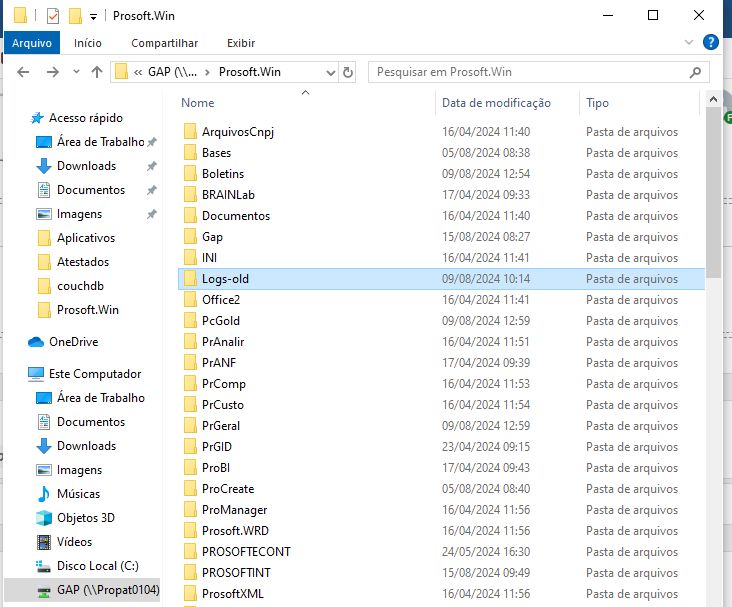Viewport: 732px width, 607px height.
Task: Click the vertical scrollbar thumb
Action: 713,193
